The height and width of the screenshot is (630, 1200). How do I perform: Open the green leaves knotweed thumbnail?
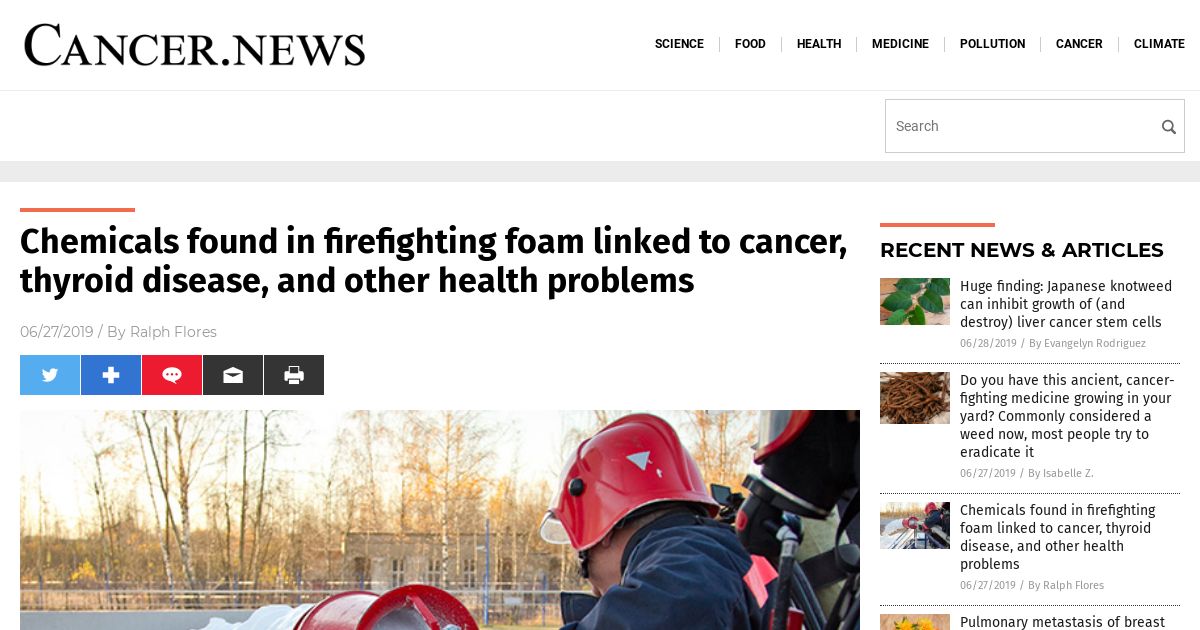click(915, 301)
